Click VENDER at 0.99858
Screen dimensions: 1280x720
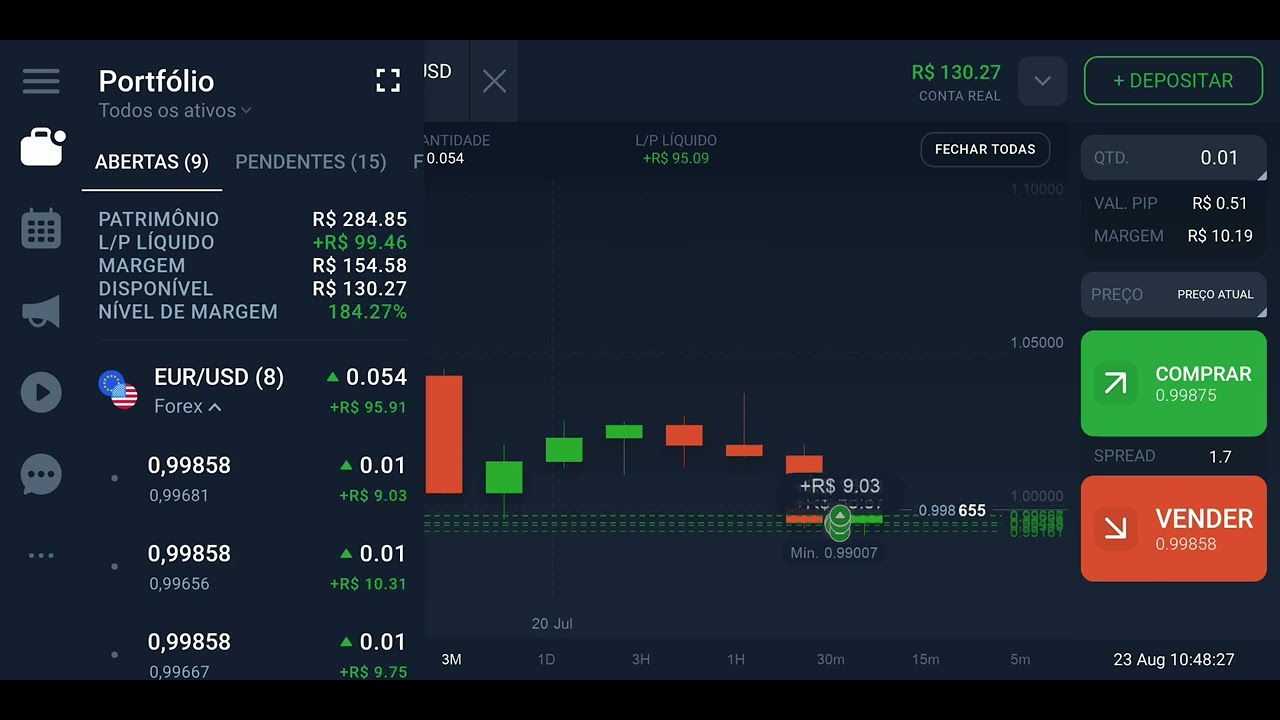point(1174,529)
